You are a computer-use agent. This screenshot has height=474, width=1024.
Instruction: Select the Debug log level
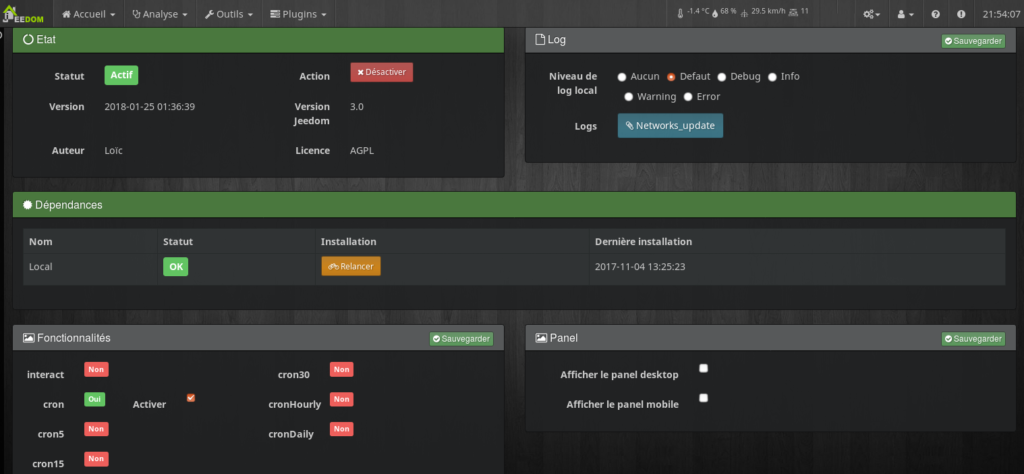click(724, 77)
